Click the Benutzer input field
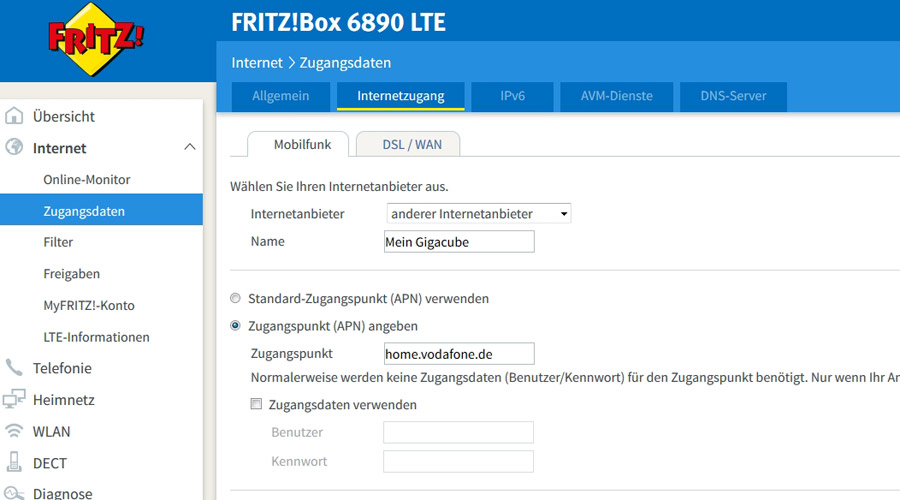Screen dimensions: 900x500 tap(459, 432)
